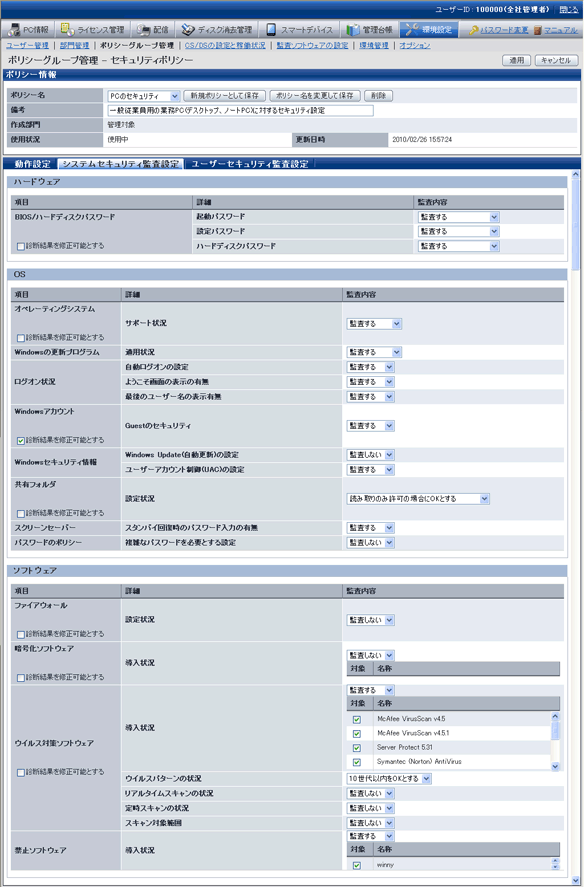Toggle 診断結果を修正可能とする under 共有フォルダ
584x887 pixels.
(x=21, y=514)
